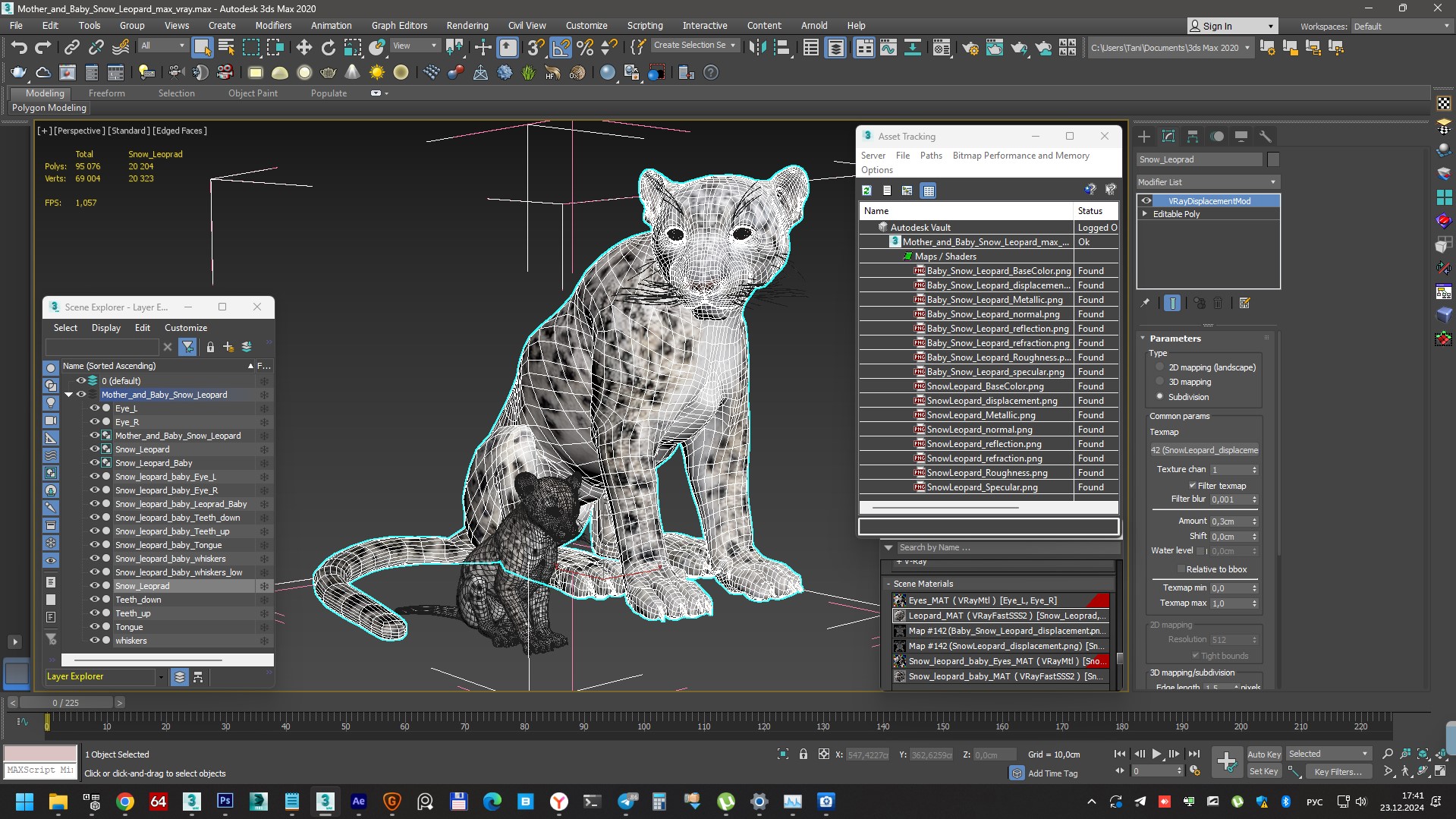Open the Utilities wrench panel tab
1456x819 pixels.
coord(1265,137)
